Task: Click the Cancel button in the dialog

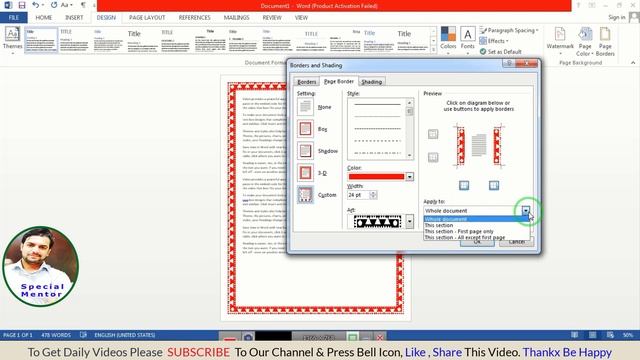Action: click(x=517, y=242)
